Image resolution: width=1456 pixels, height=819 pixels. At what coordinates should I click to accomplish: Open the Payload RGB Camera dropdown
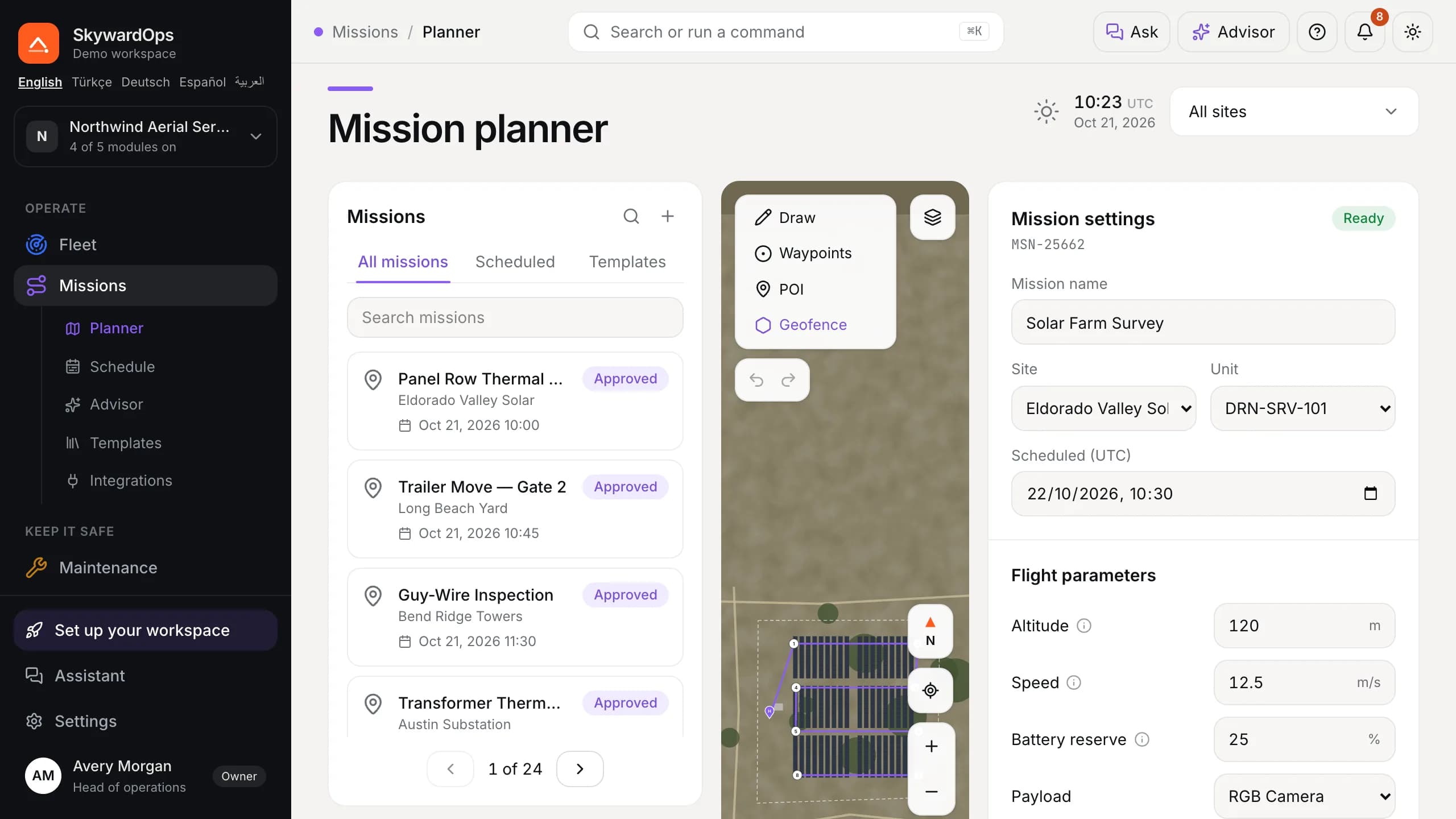pyautogui.click(x=1304, y=796)
